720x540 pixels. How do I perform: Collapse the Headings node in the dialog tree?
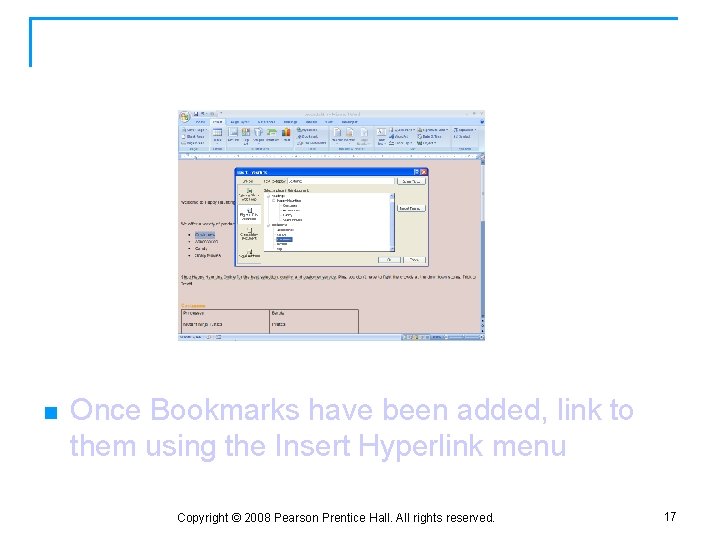(x=269, y=196)
